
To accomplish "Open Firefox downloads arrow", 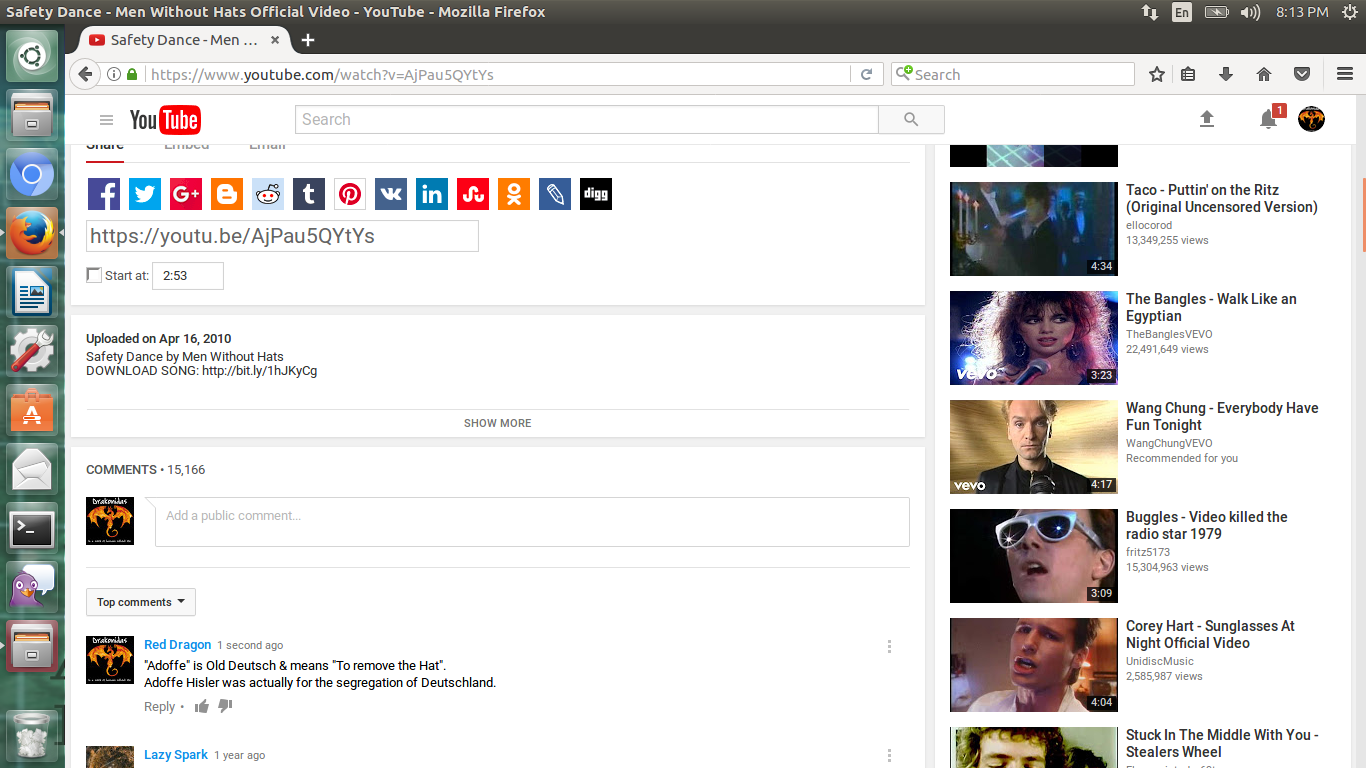I will click(1226, 74).
